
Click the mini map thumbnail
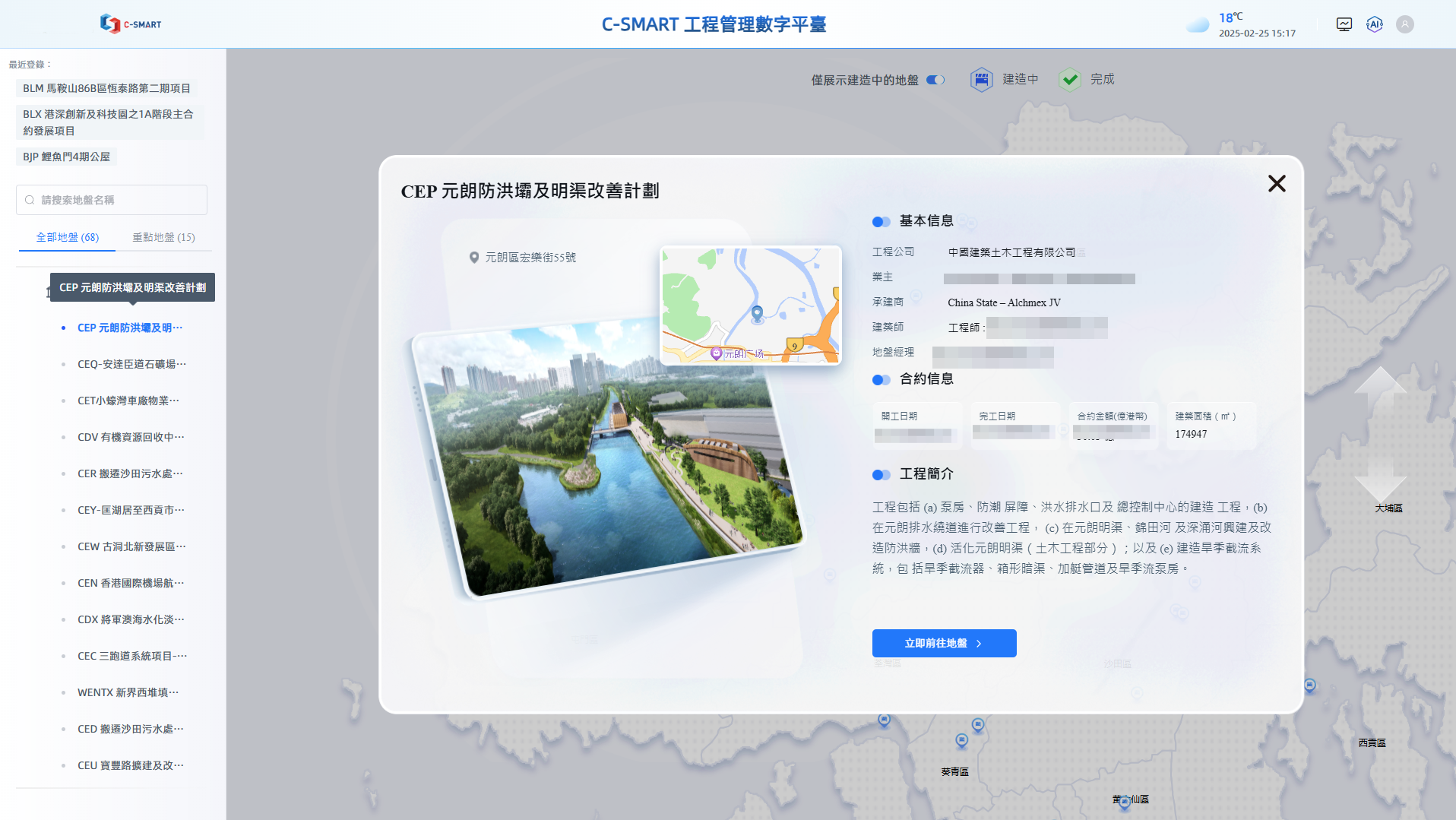[x=751, y=306]
